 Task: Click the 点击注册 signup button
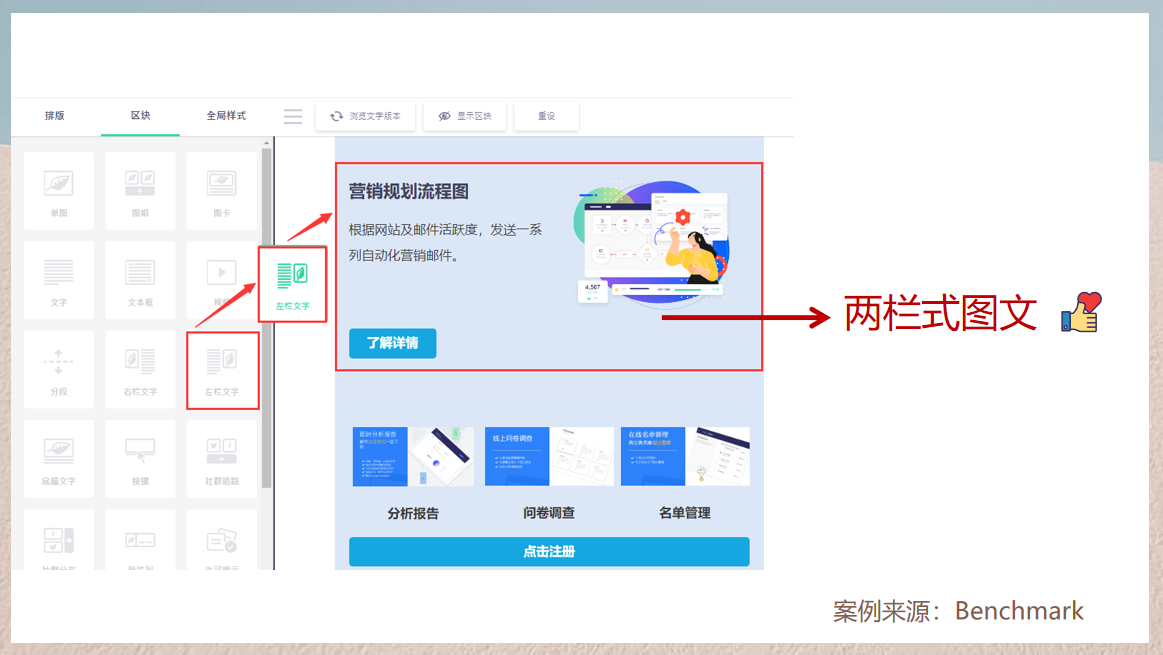548,552
